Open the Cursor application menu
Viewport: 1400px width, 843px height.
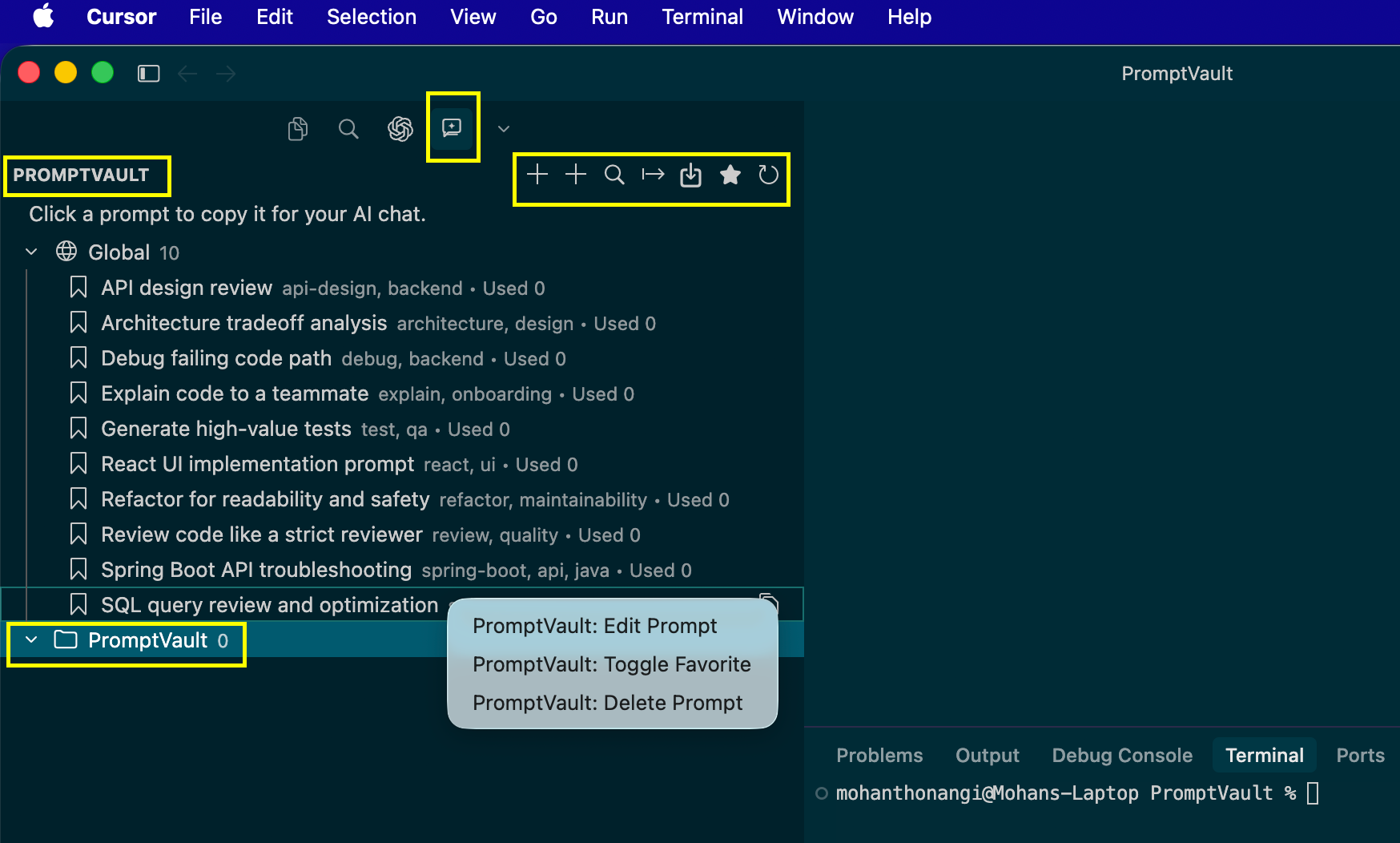(x=122, y=16)
